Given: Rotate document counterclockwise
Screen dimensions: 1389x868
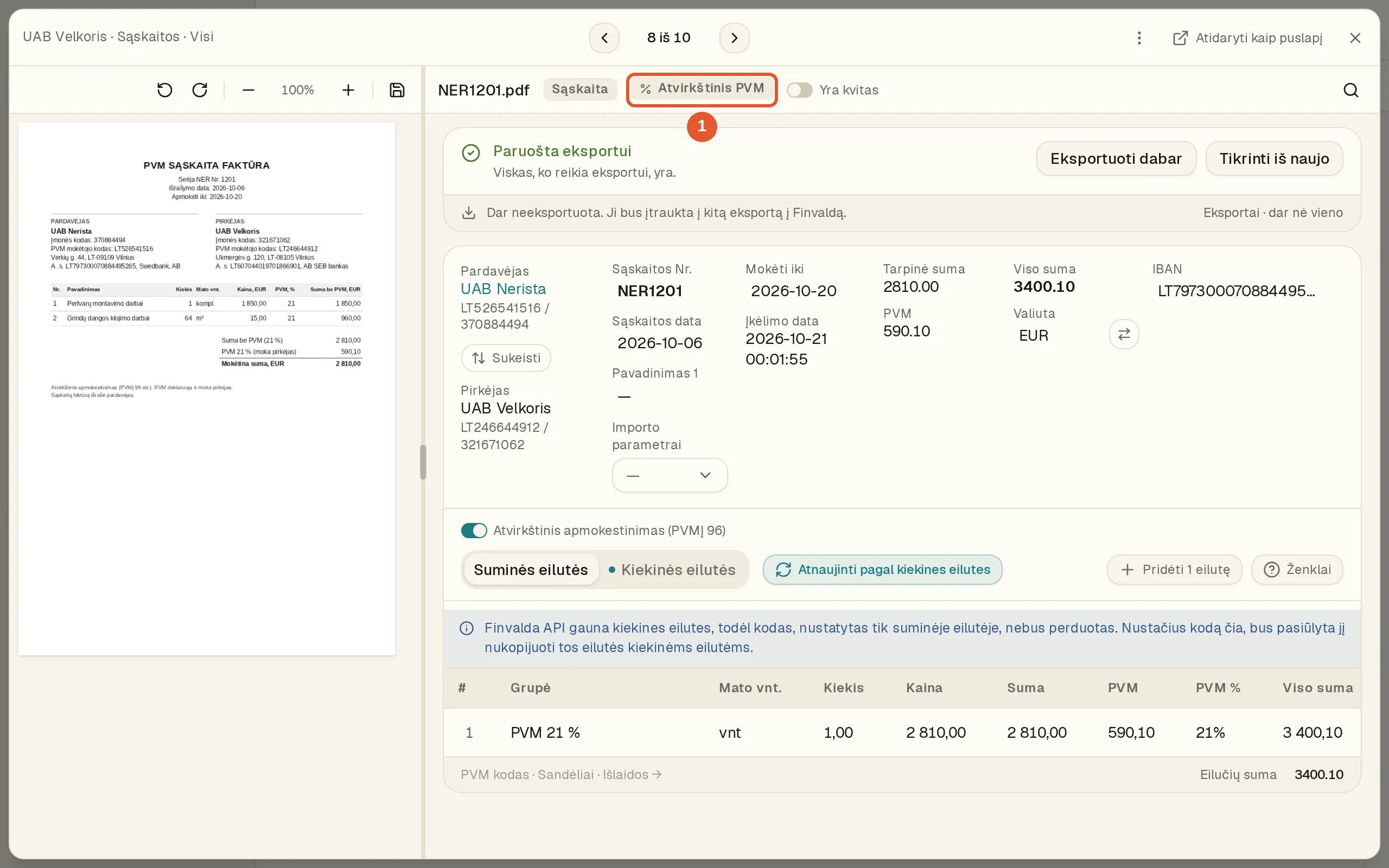Looking at the screenshot, I should [165, 90].
